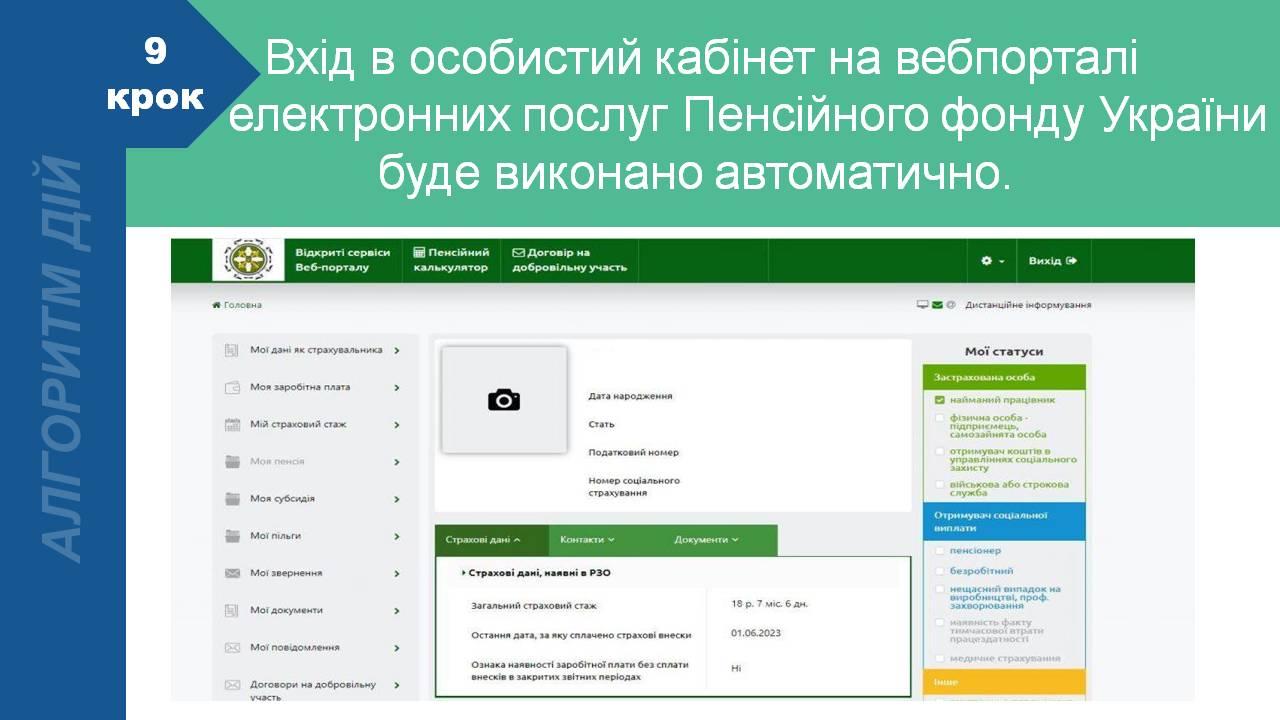Expand arrow for Мої звернення
Screen dimensions: 1280x720
[x=397, y=574]
